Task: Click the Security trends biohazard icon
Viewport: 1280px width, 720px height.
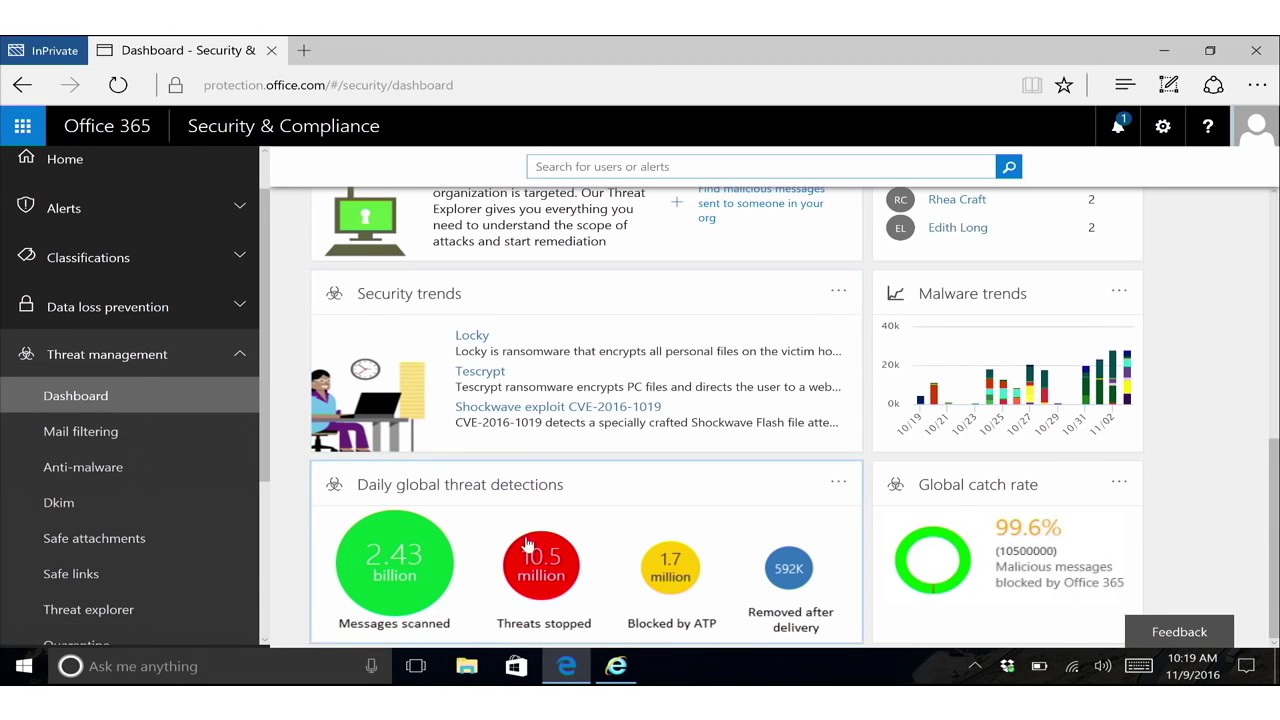Action: tap(334, 293)
